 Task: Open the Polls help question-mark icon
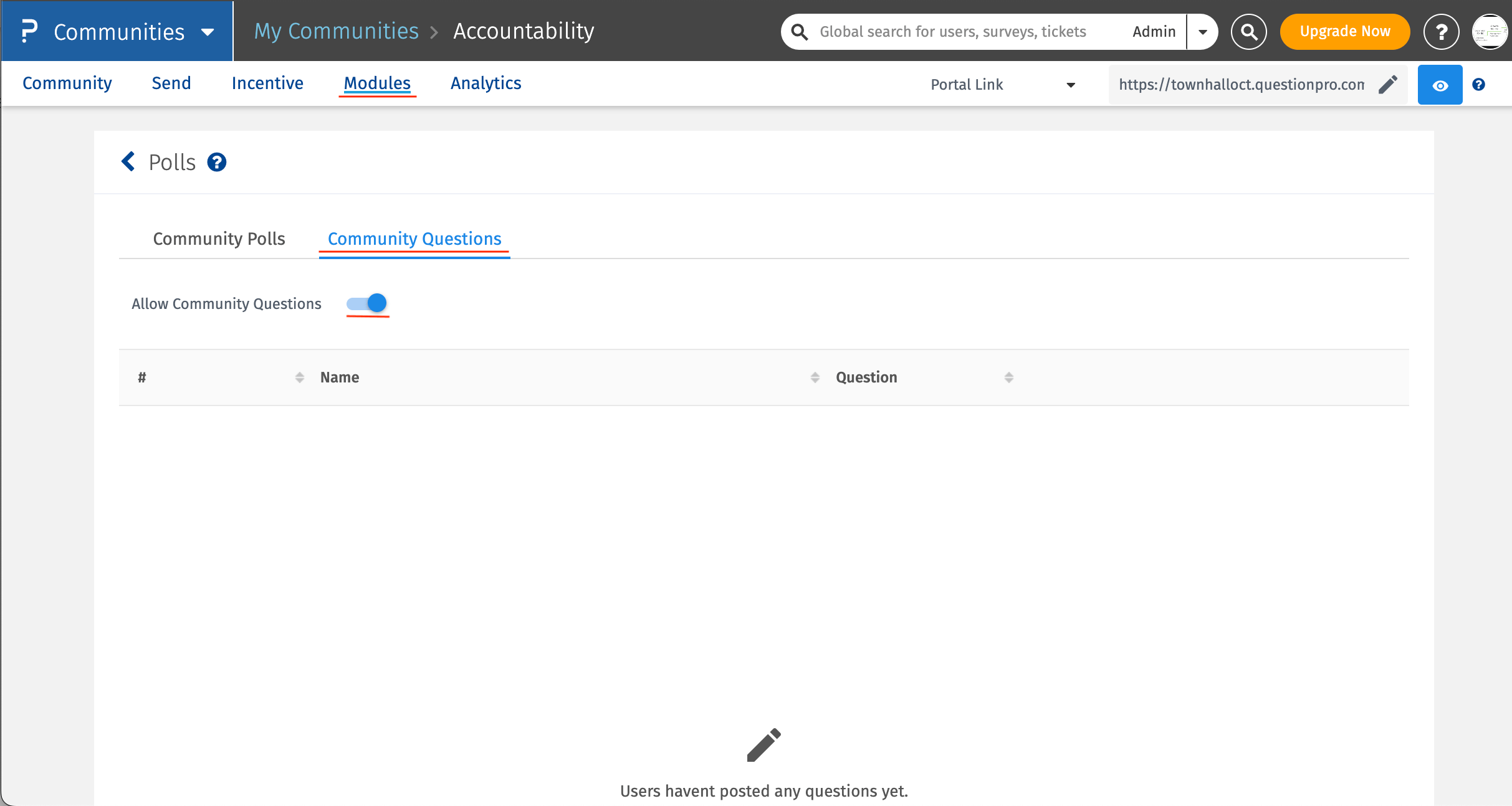216,163
